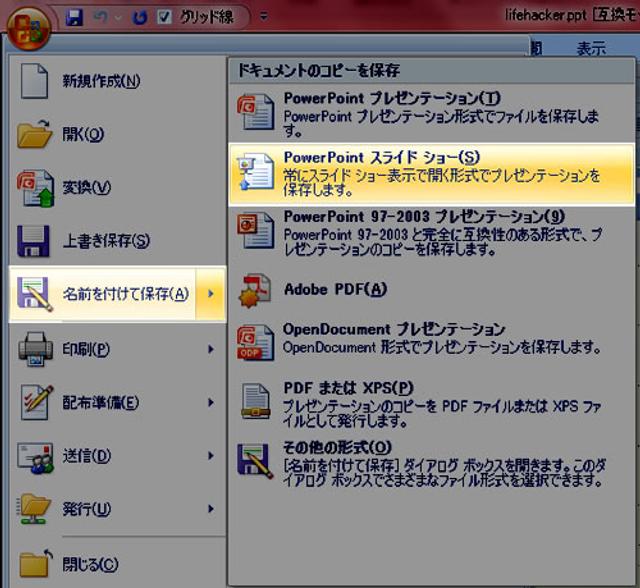Screen dimensions: 640x588
Task: Choose PowerPoint プレゼンテーション(T) save format
Action: pyautogui.click(x=431, y=113)
